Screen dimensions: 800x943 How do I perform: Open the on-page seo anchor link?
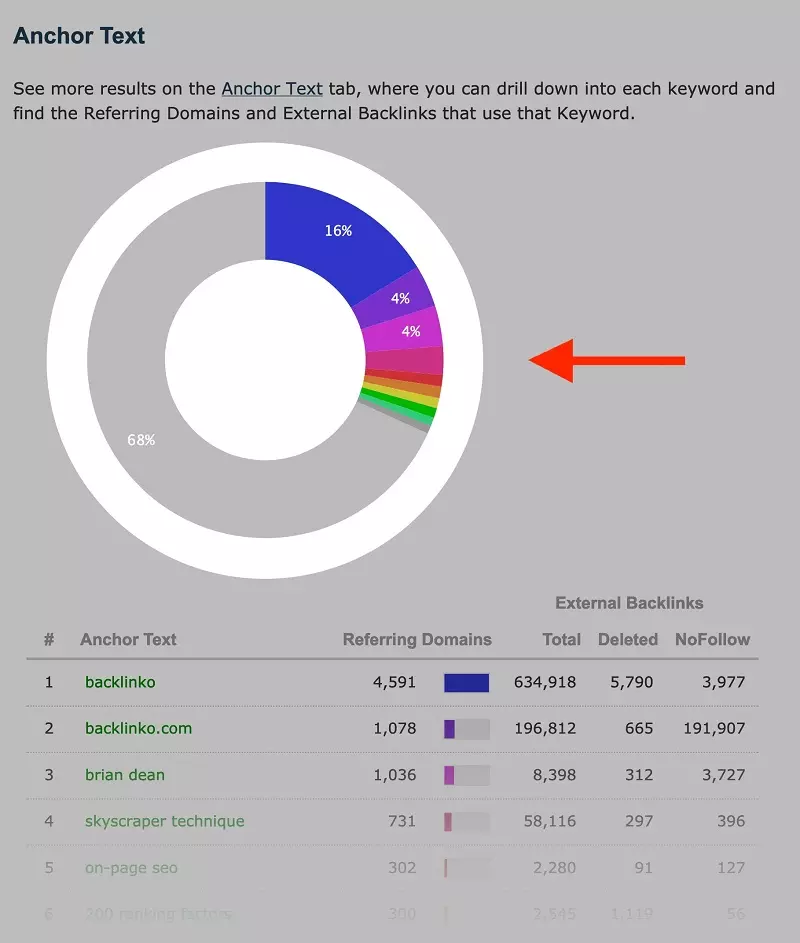(131, 867)
